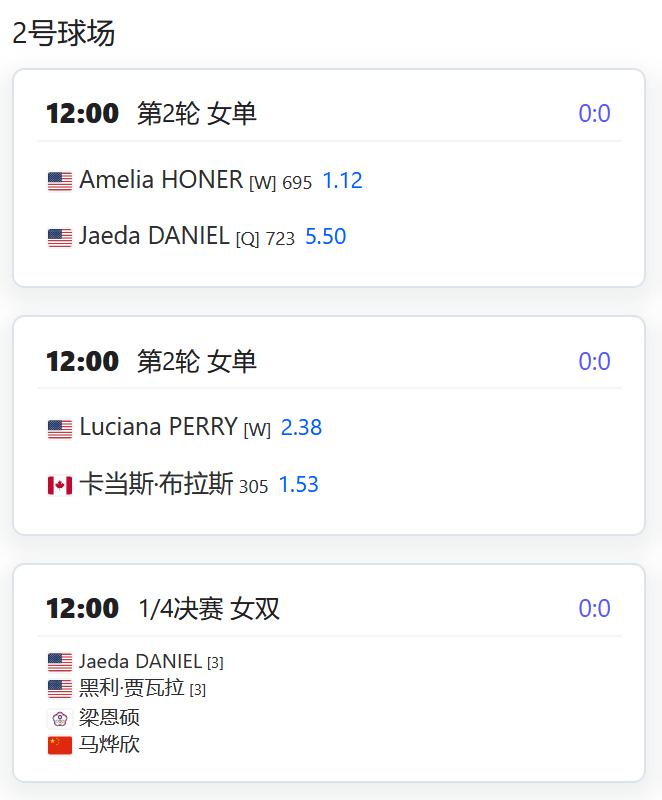Open 卡当斯·布拉斯 player profile

pyautogui.click(x=156, y=484)
